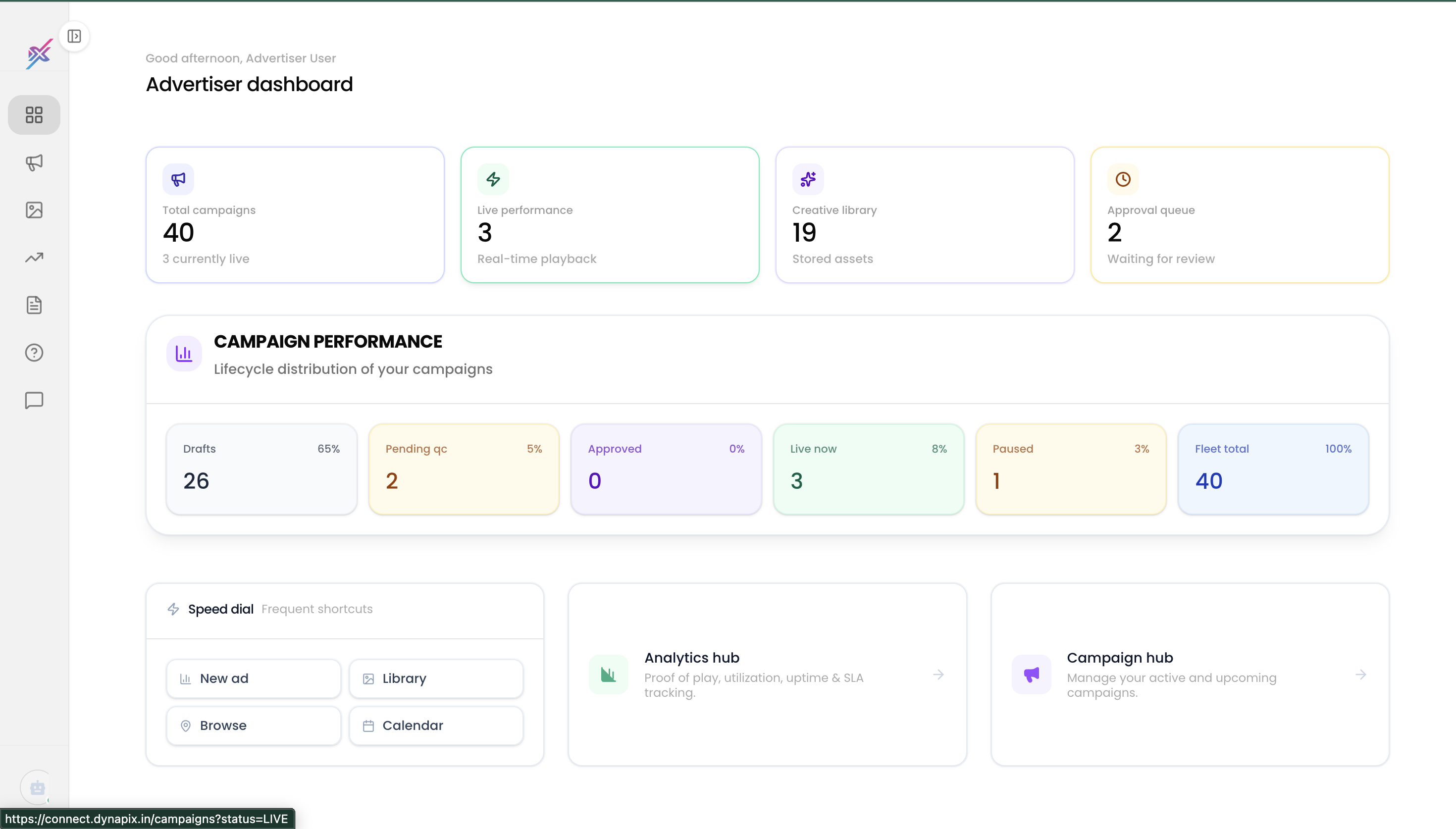Open the Campaign hub title link
The width and height of the screenshot is (1456, 829).
click(1120, 658)
